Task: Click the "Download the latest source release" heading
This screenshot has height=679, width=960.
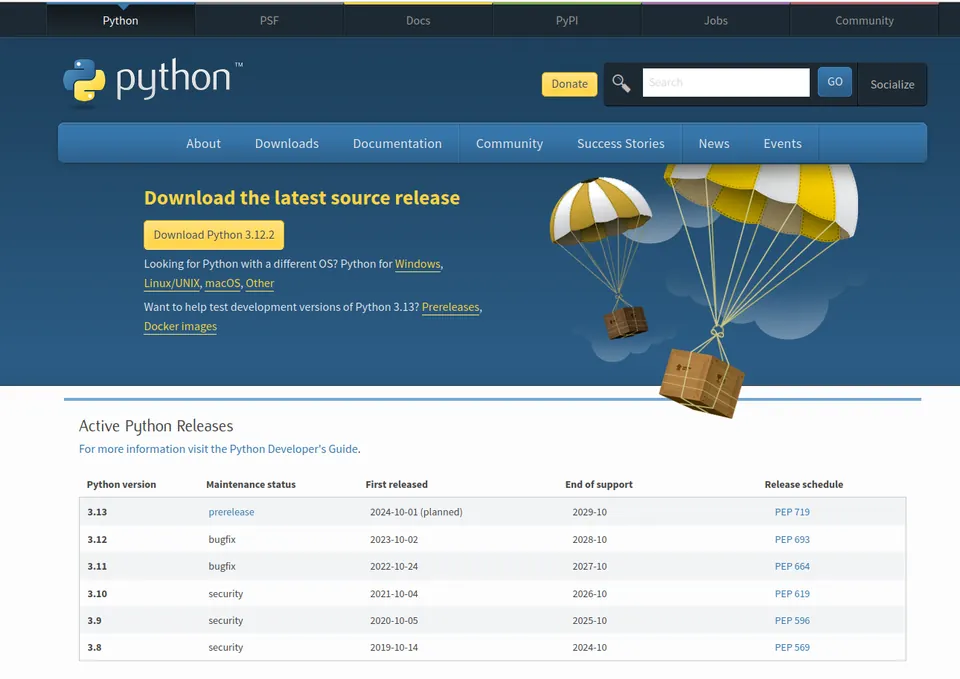Action: [x=302, y=198]
